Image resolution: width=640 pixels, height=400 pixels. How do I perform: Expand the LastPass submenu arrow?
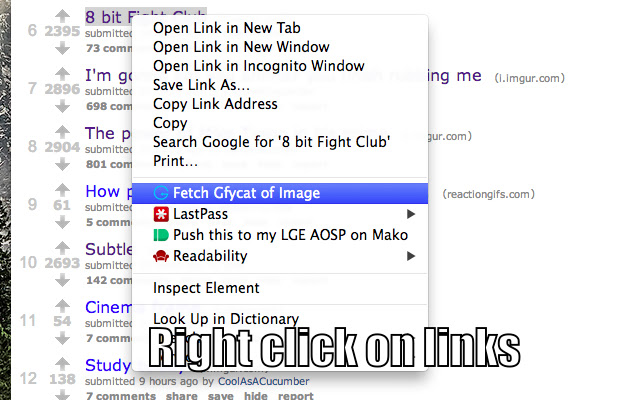click(411, 214)
